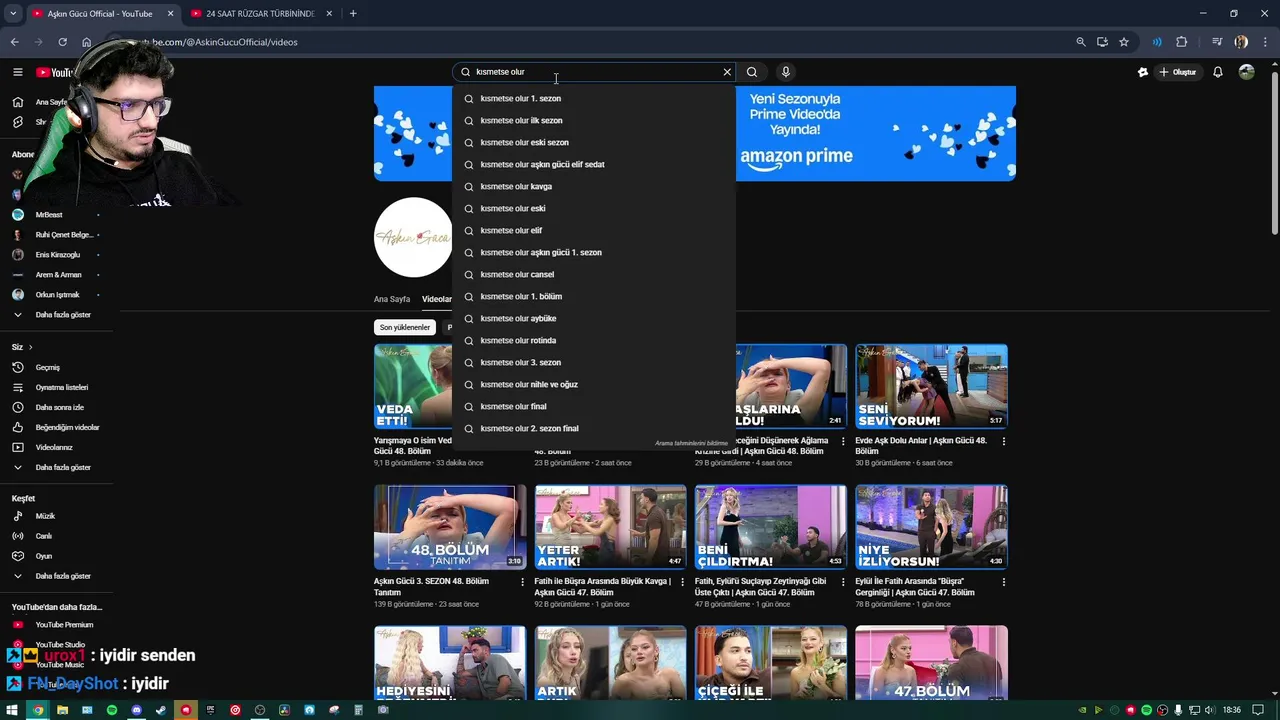Image resolution: width=1280 pixels, height=720 pixels.
Task: Choose suggestion 'kısmetse olur aybüke'
Action: coord(594,318)
